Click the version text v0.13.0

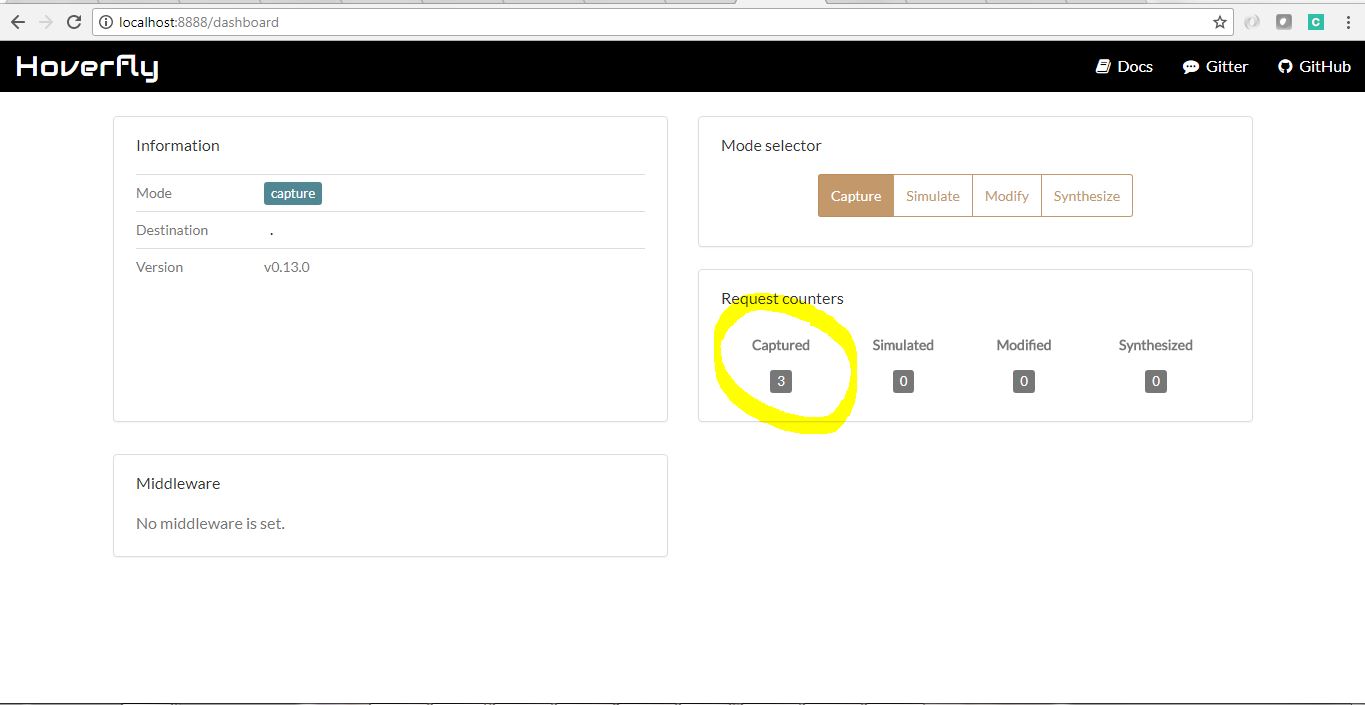[x=287, y=267]
